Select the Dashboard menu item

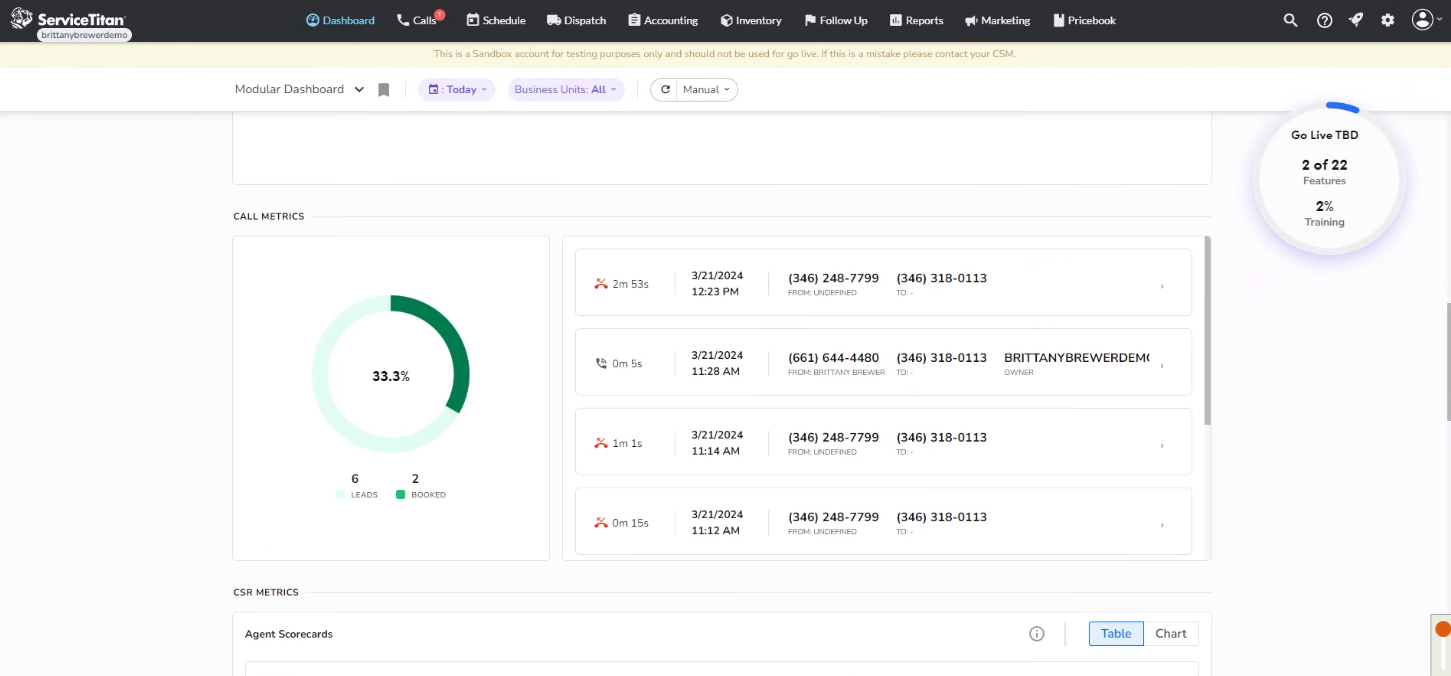[x=340, y=20]
